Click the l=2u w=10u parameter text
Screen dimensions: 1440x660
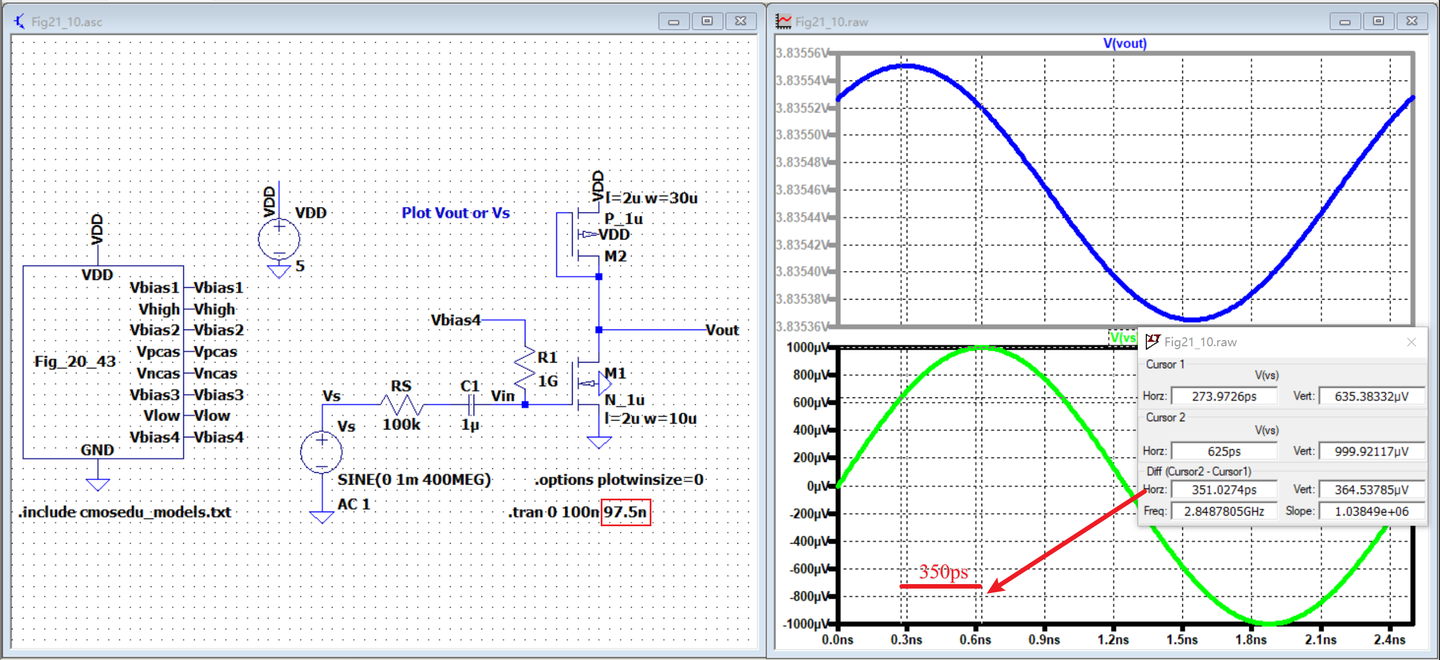click(651, 418)
